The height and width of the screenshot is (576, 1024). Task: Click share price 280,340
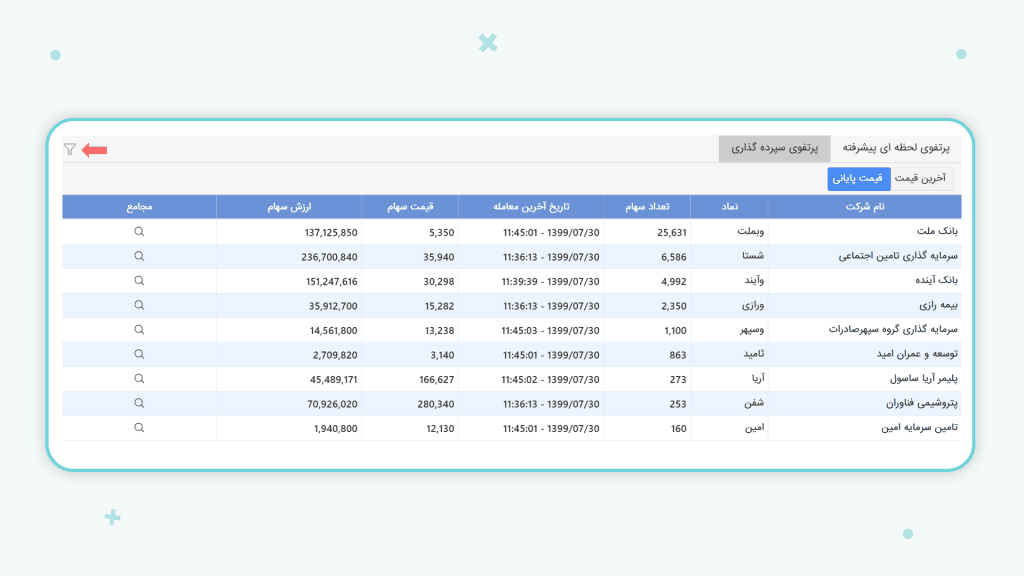coord(436,404)
